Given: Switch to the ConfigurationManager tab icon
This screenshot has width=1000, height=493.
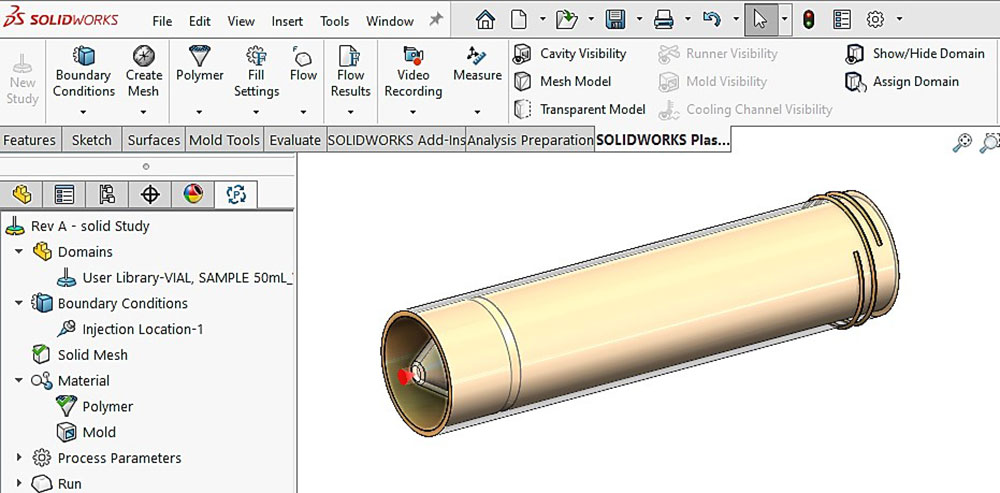Looking at the screenshot, I should [x=107, y=194].
